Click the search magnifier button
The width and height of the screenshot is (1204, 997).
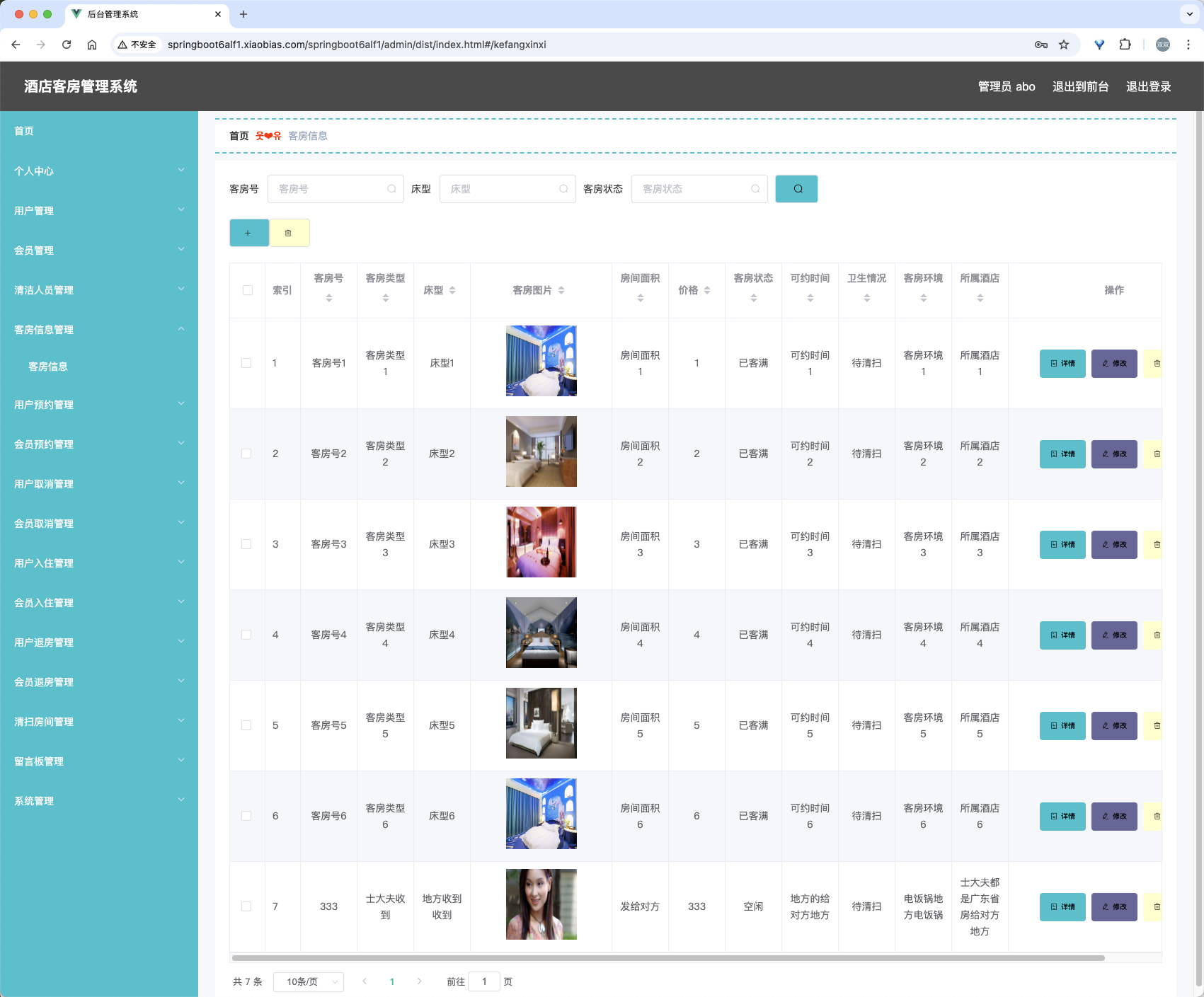796,189
